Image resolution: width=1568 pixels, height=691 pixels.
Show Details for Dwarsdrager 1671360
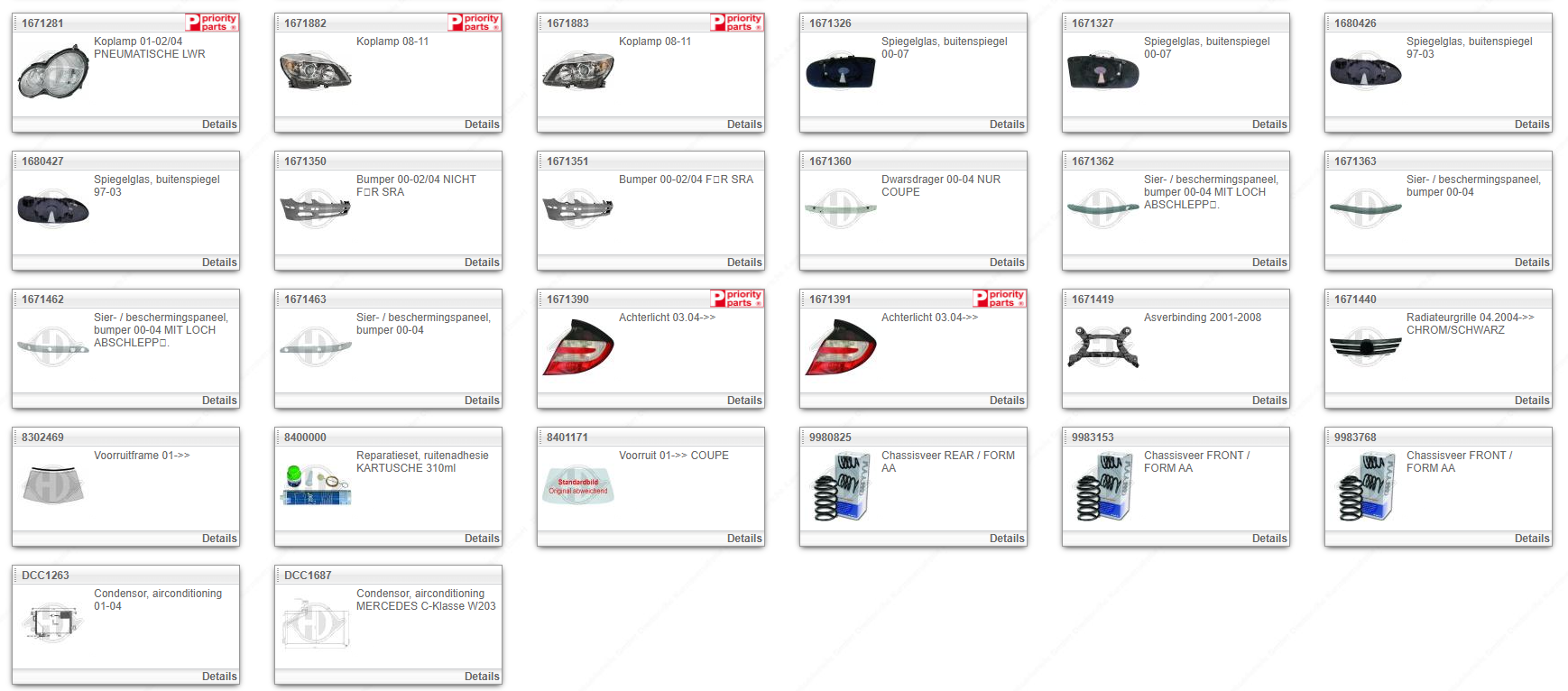click(x=1007, y=263)
